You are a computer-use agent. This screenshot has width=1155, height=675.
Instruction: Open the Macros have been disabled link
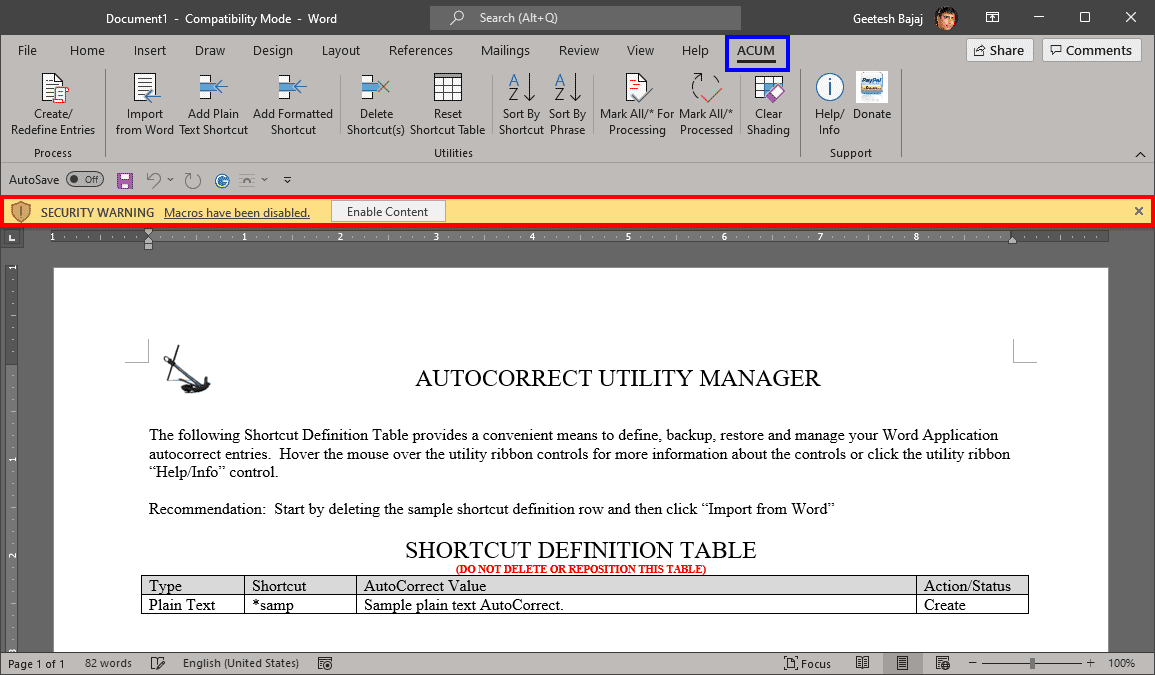pyautogui.click(x=236, y=212)
